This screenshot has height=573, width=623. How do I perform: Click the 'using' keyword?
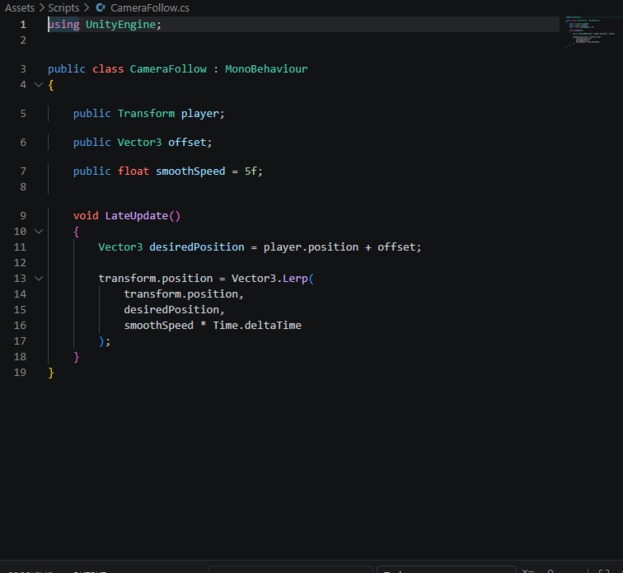(64, 25)
